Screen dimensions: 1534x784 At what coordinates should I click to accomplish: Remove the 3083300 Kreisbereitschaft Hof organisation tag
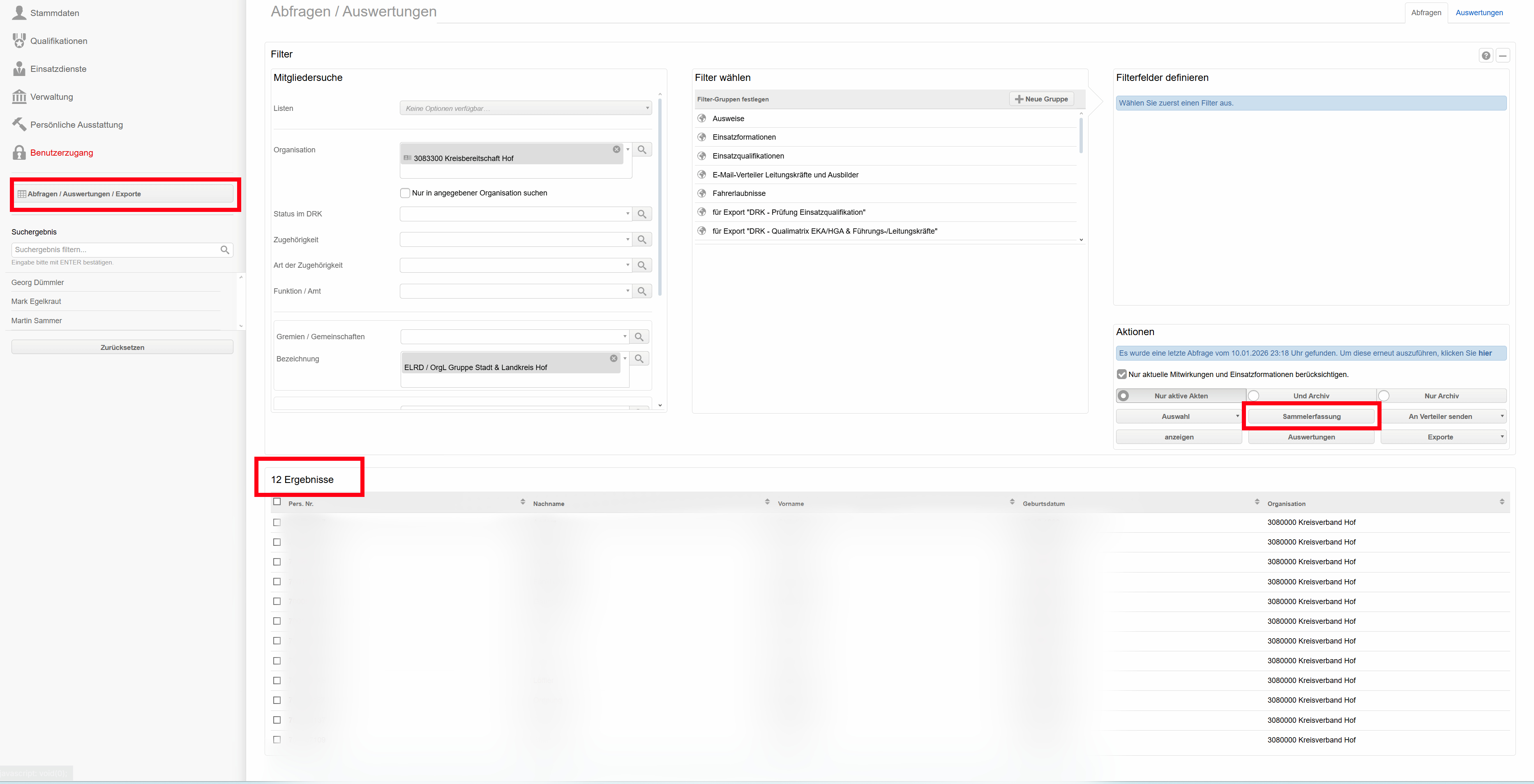[x=616, y=149]
